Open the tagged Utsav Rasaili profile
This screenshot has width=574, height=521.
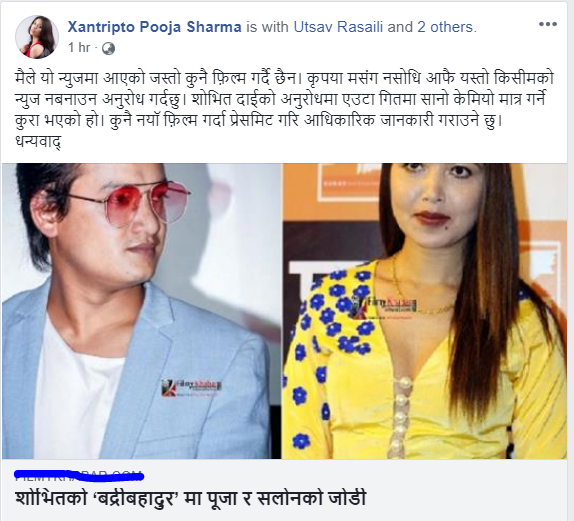[338, 27]
